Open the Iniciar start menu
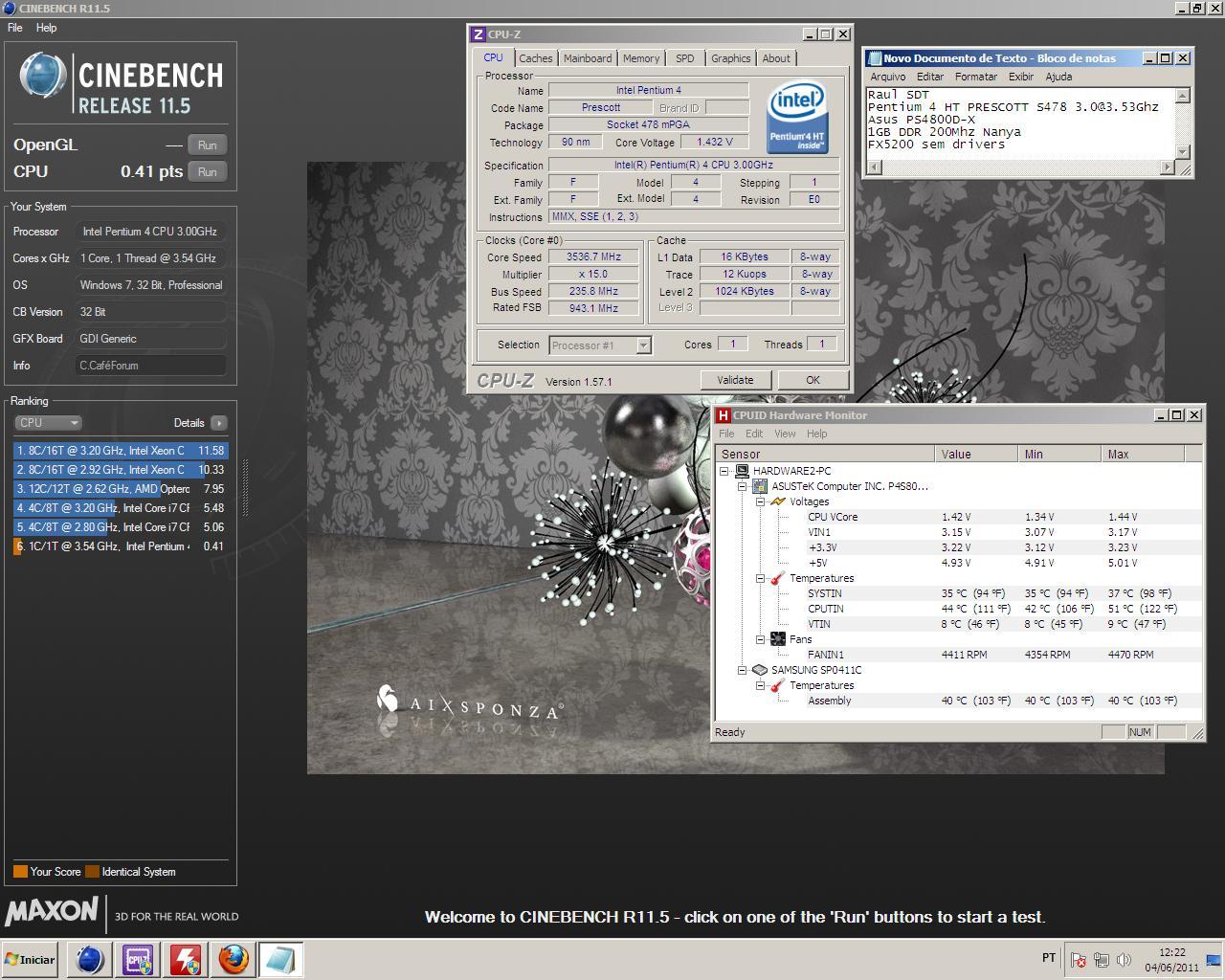Viewport: 1225px width, 980px height. pyautogui.click(x=32, y=959)
